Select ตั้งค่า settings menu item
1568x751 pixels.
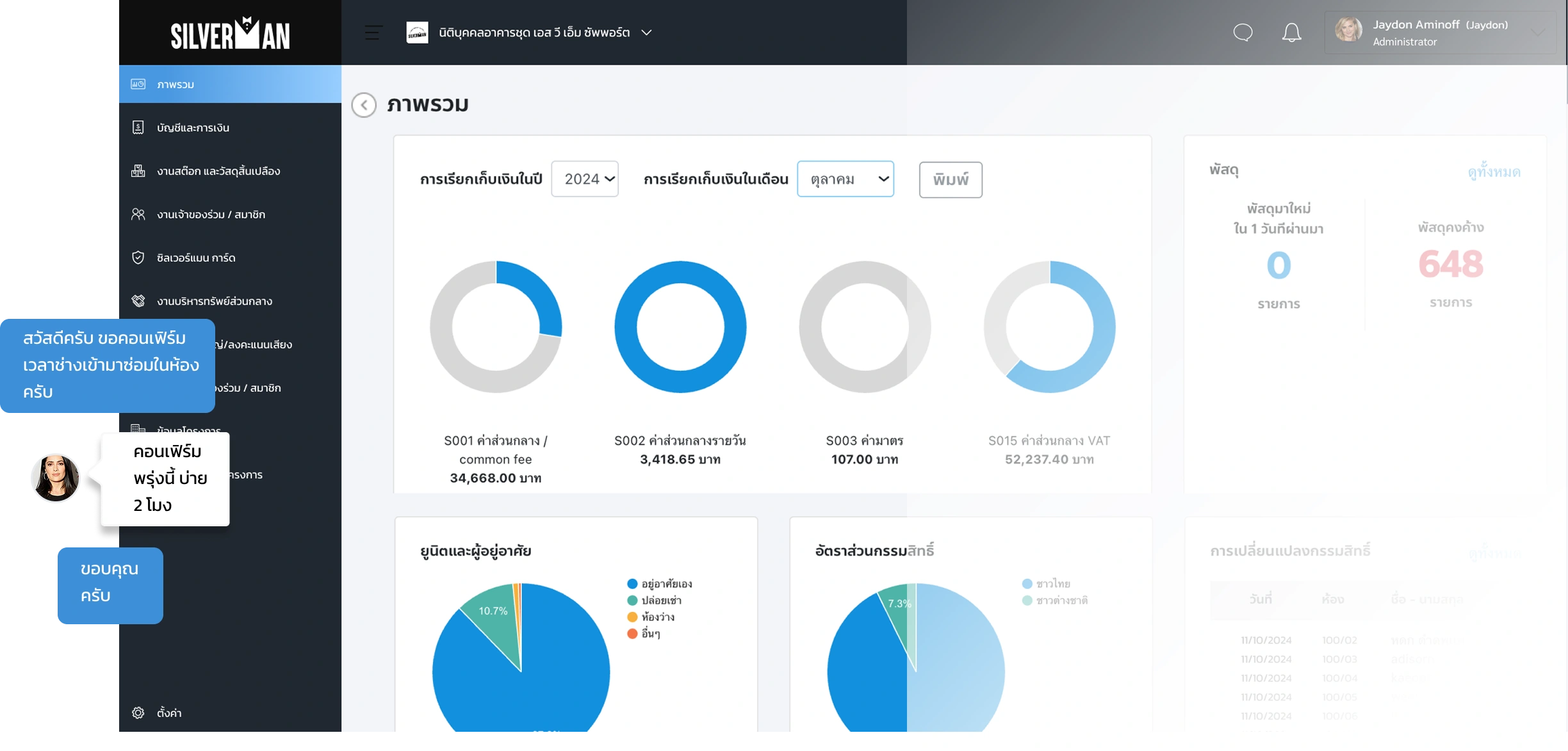tap(230, 713)
